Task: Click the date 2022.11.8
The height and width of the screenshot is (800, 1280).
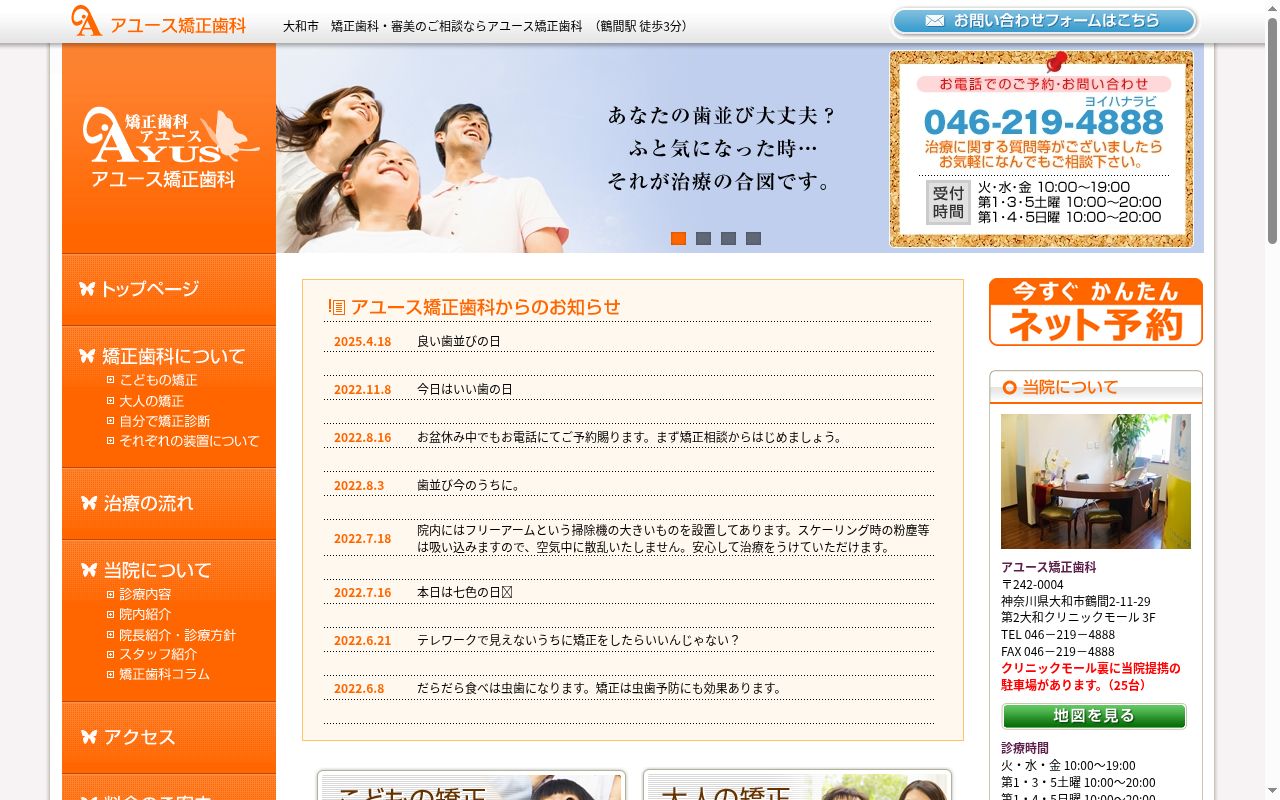Action: [x=362, y=389]
